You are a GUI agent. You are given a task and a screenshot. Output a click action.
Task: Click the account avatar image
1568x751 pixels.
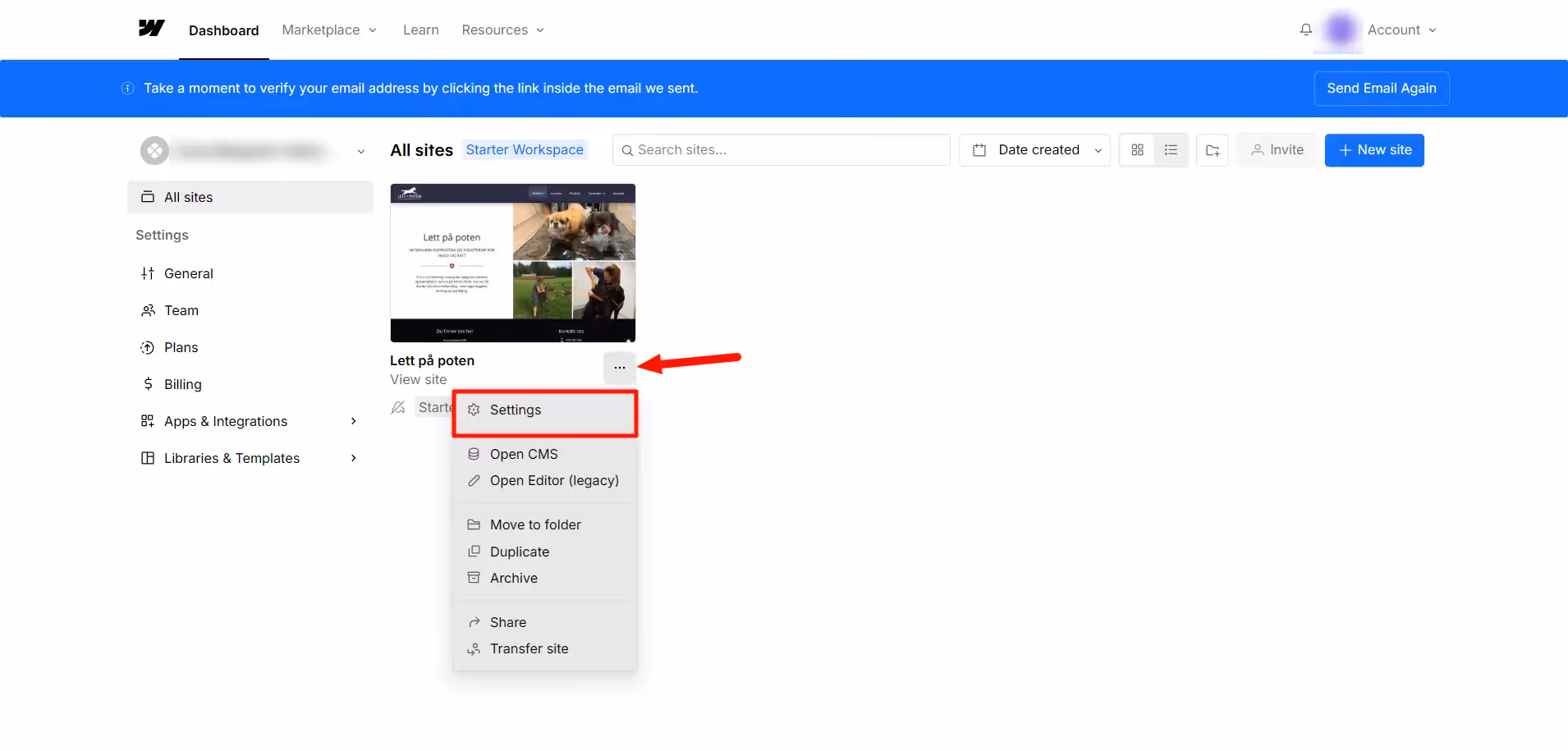point(1340,30)
